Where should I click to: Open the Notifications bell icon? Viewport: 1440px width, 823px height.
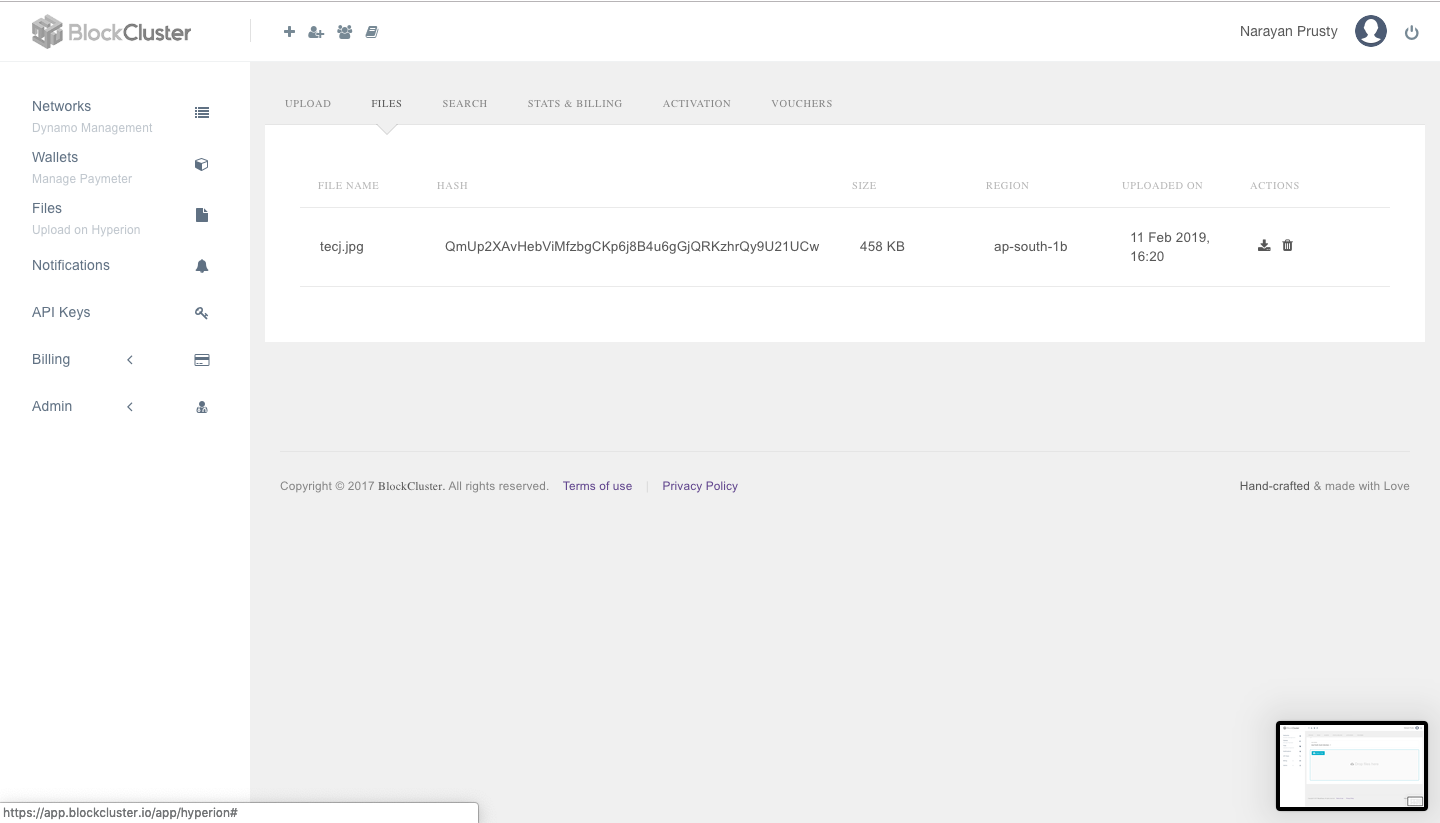[202, 265]
